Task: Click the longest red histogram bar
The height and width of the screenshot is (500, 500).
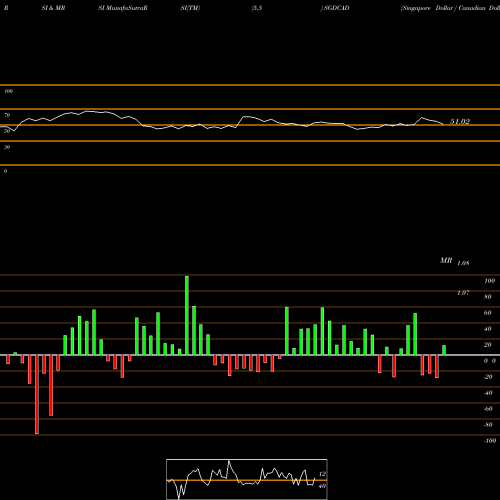Action: click(37, 394)
